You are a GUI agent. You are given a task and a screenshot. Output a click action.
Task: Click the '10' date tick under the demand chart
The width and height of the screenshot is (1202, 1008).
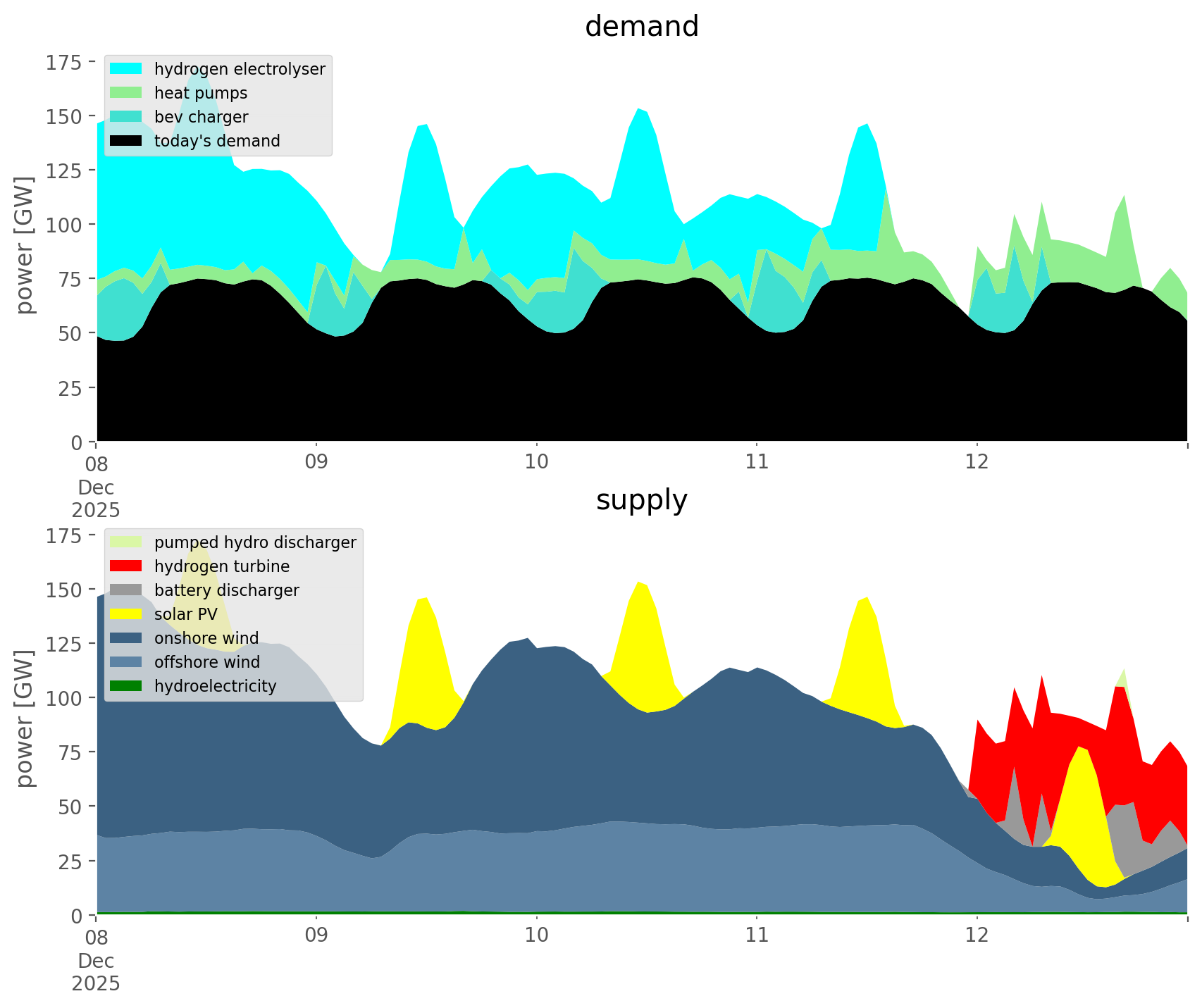click(x=536, y=462)
